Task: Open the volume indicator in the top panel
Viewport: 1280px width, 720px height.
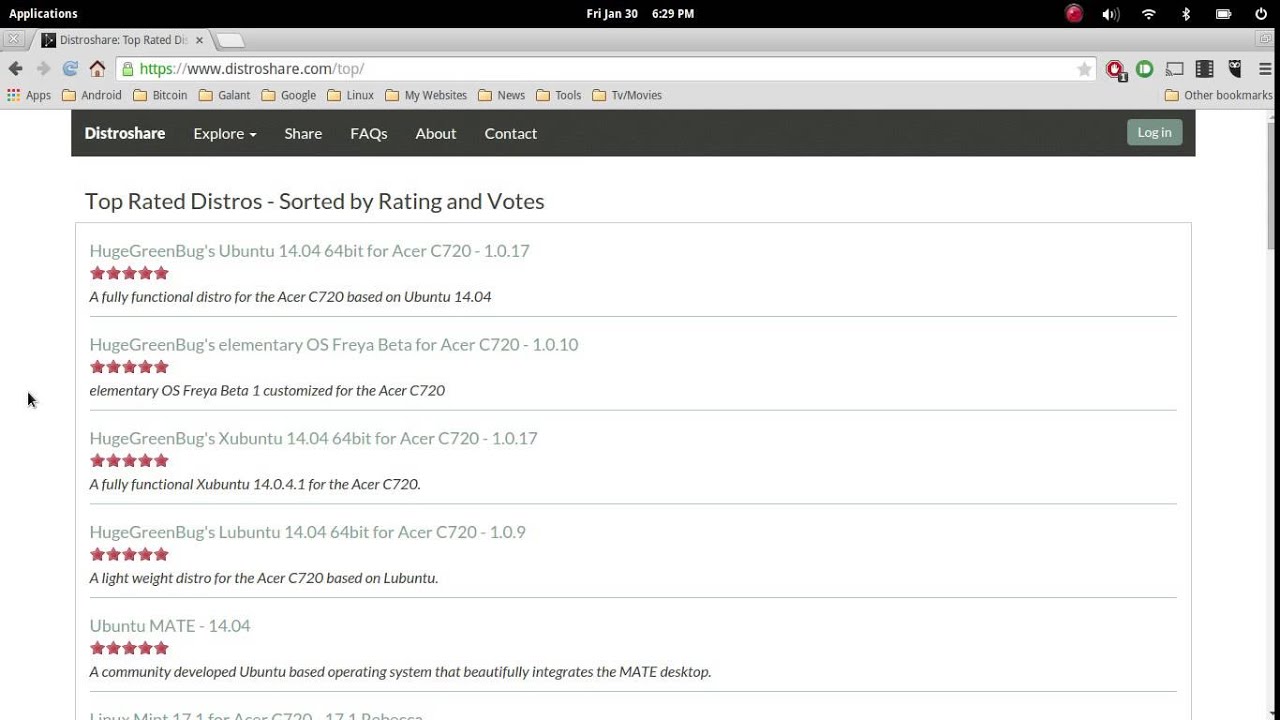Action: click(1110, 14)
